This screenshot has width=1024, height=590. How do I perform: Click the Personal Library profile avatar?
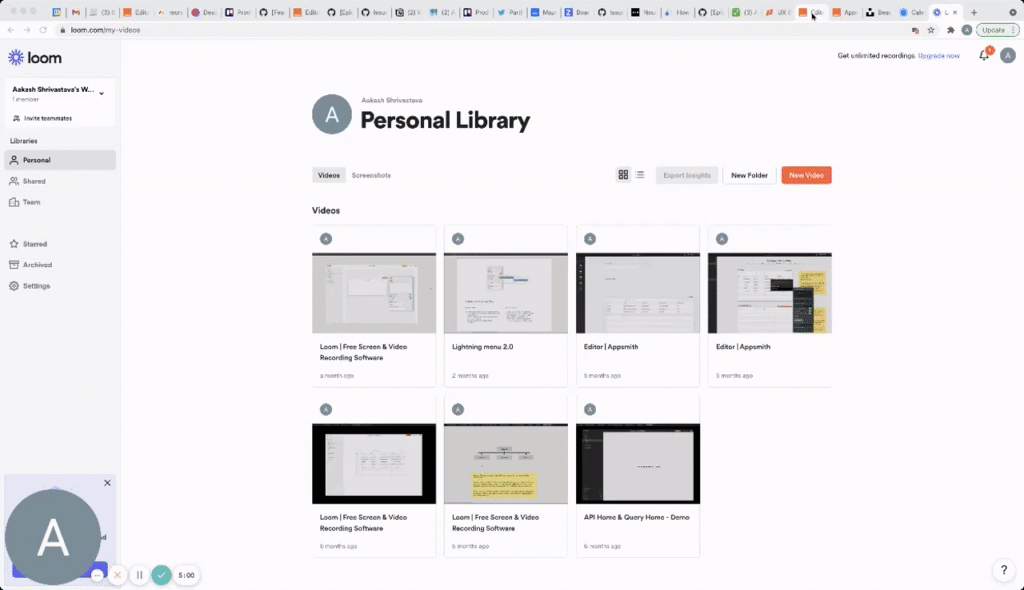332,114
